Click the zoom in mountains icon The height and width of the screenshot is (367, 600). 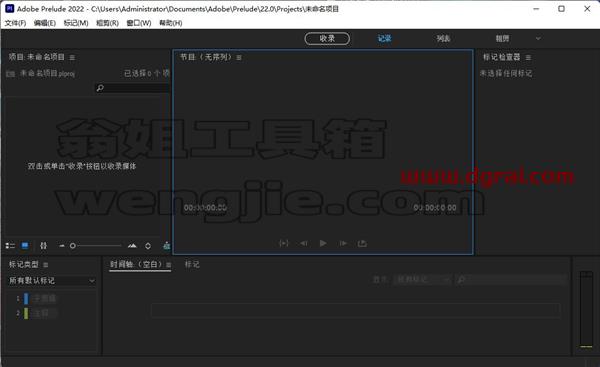[x=132, y=246]
